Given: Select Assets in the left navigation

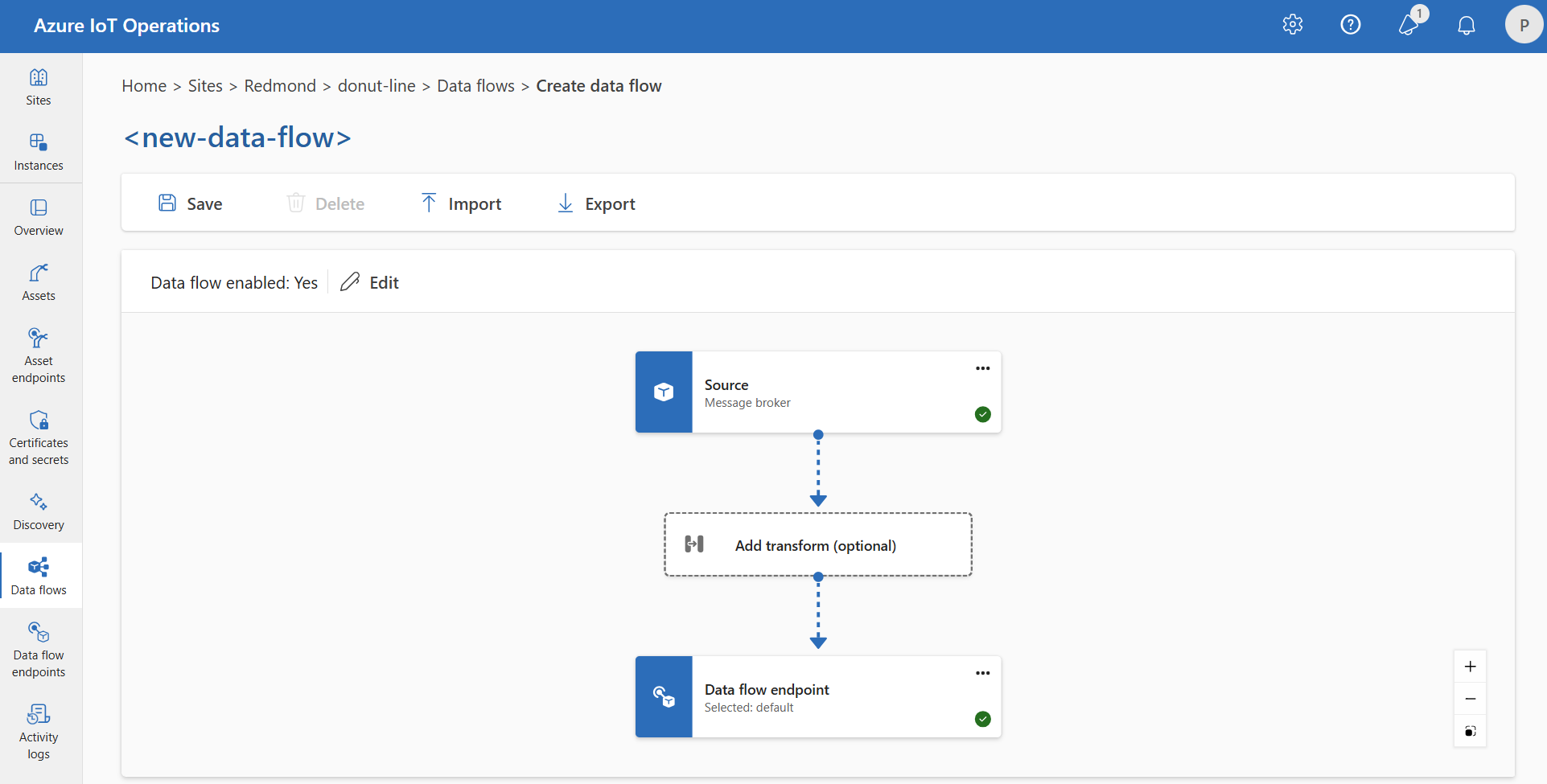Looking at the screenshot, I should (38, 281).
